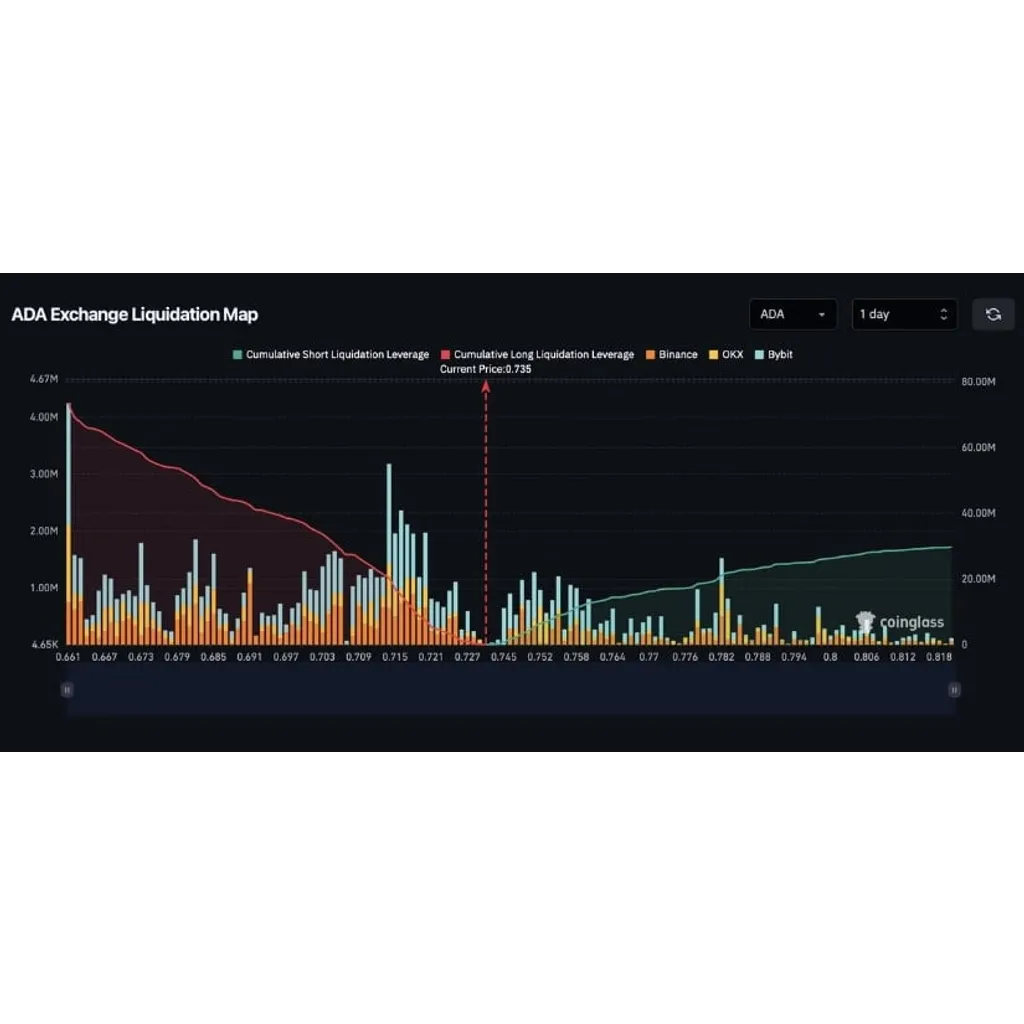Click the right range slider handle
The height and width of the screenshot is (1024, 1024).
point(954,690)
